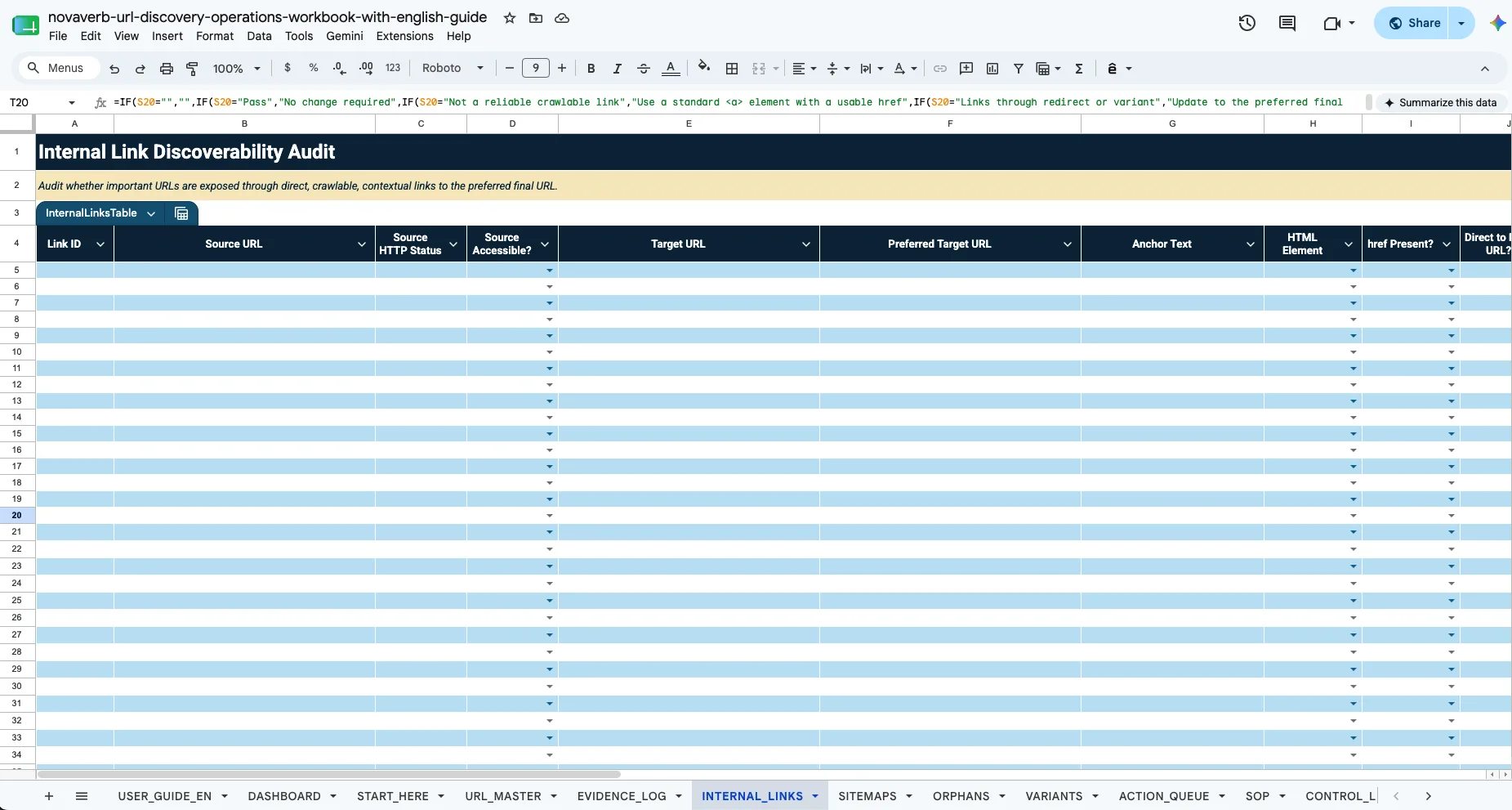This screenshot has width=1512, height=810.
Task: Open HTML Element dropdown in row 20
Action: (x=1354, y=516)
